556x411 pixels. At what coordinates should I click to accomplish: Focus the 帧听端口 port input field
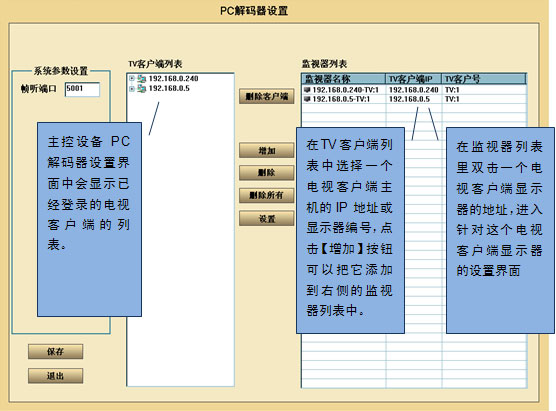82,89
